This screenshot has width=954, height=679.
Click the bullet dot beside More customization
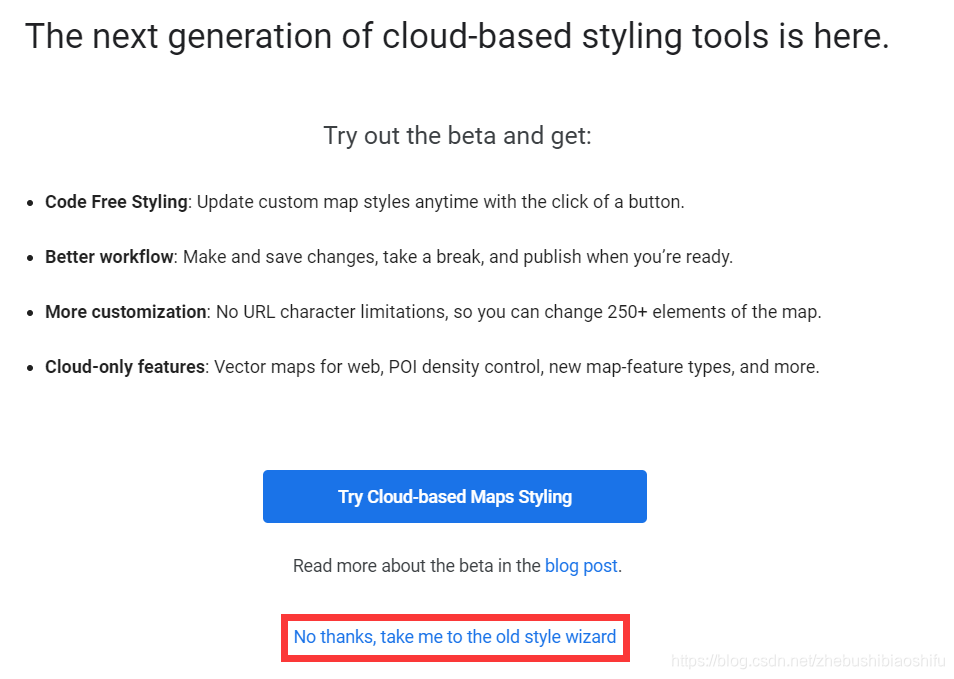[x=29, y=313]
